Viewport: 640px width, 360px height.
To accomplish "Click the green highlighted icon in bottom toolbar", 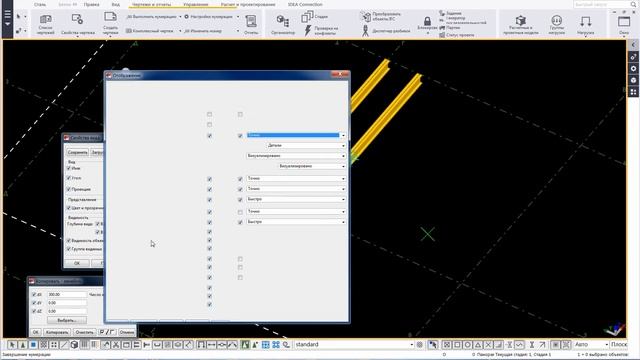I will click(x=245, y=345).
